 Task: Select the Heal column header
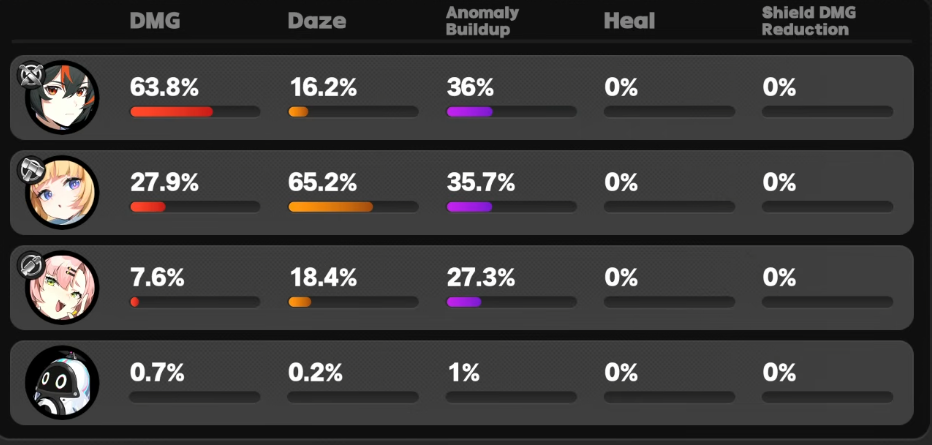(x=629, y=21)
